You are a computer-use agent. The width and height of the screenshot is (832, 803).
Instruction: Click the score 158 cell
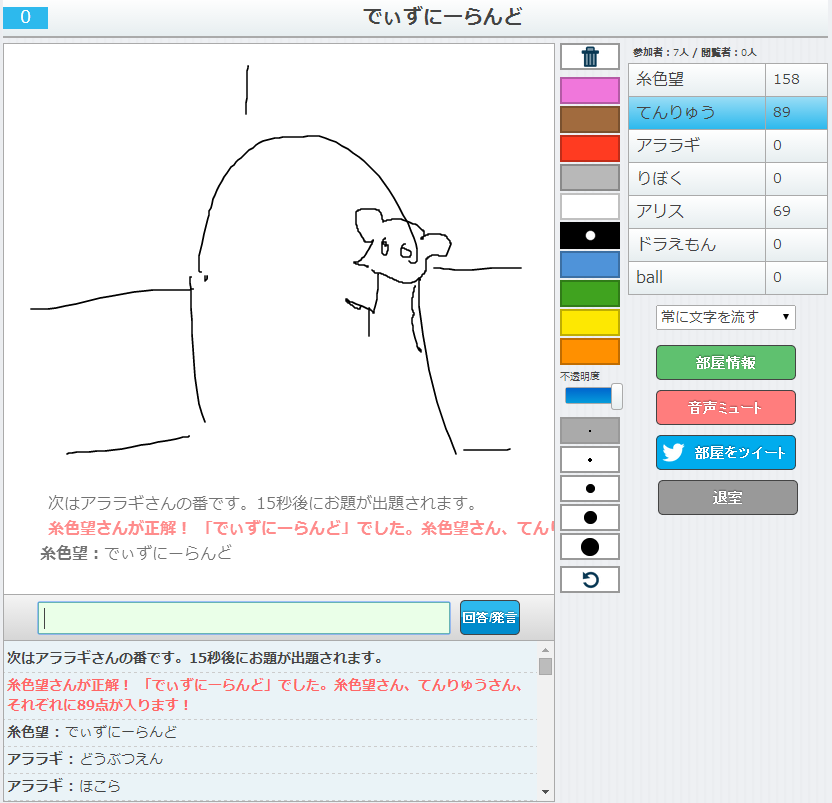tap(796, 80)
